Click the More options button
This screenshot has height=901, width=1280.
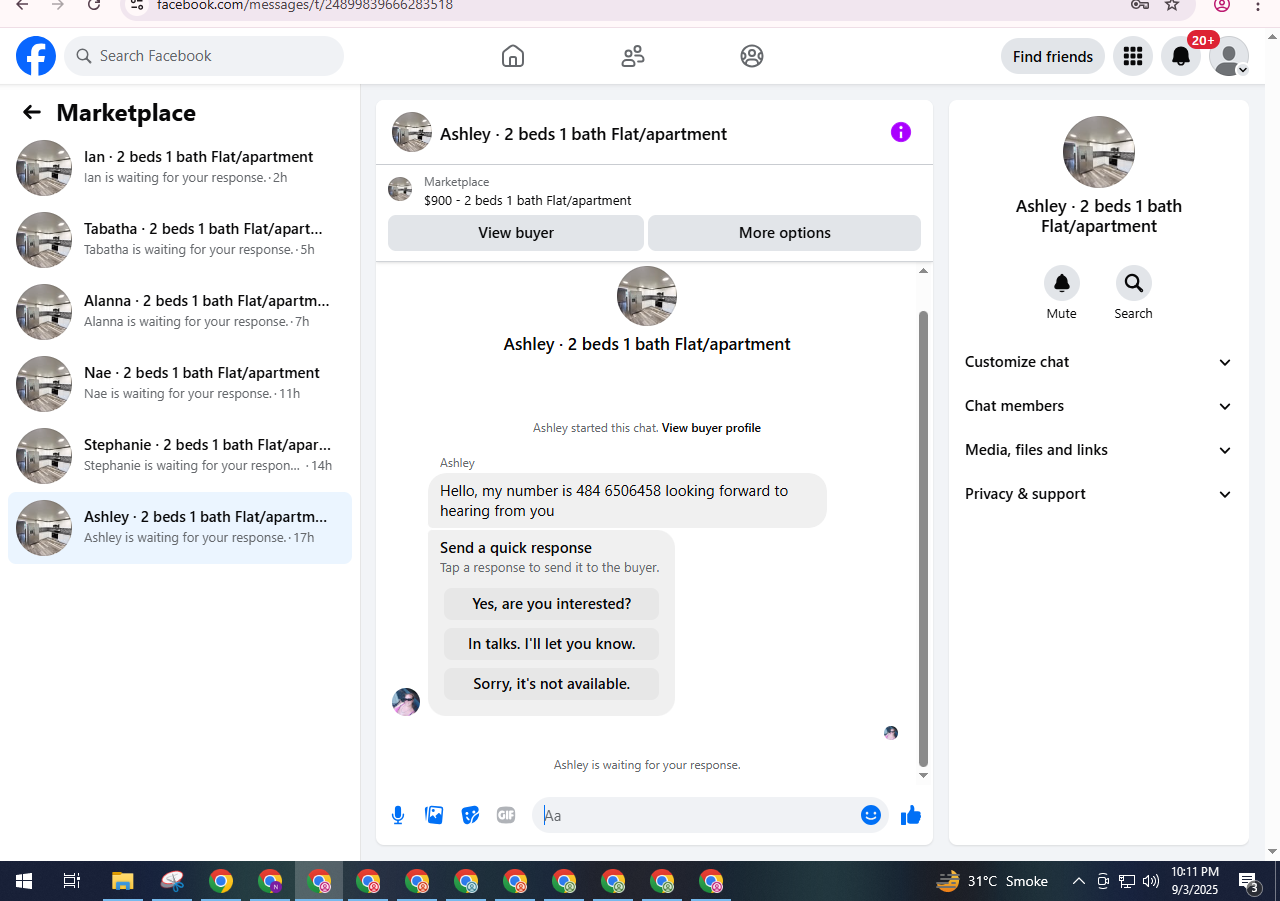(x=785, y=233)
